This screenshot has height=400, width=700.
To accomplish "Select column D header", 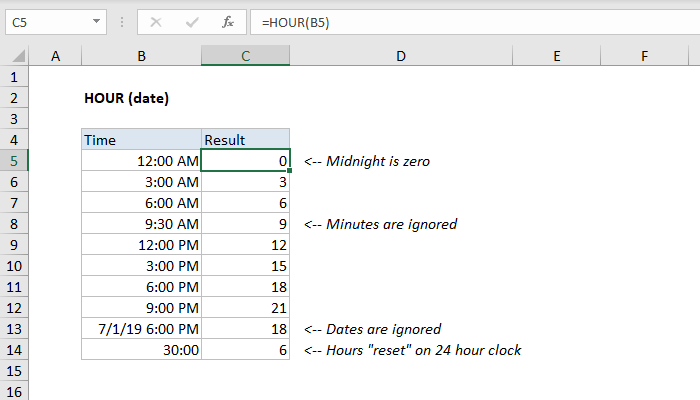I will [x=401, y=56].
